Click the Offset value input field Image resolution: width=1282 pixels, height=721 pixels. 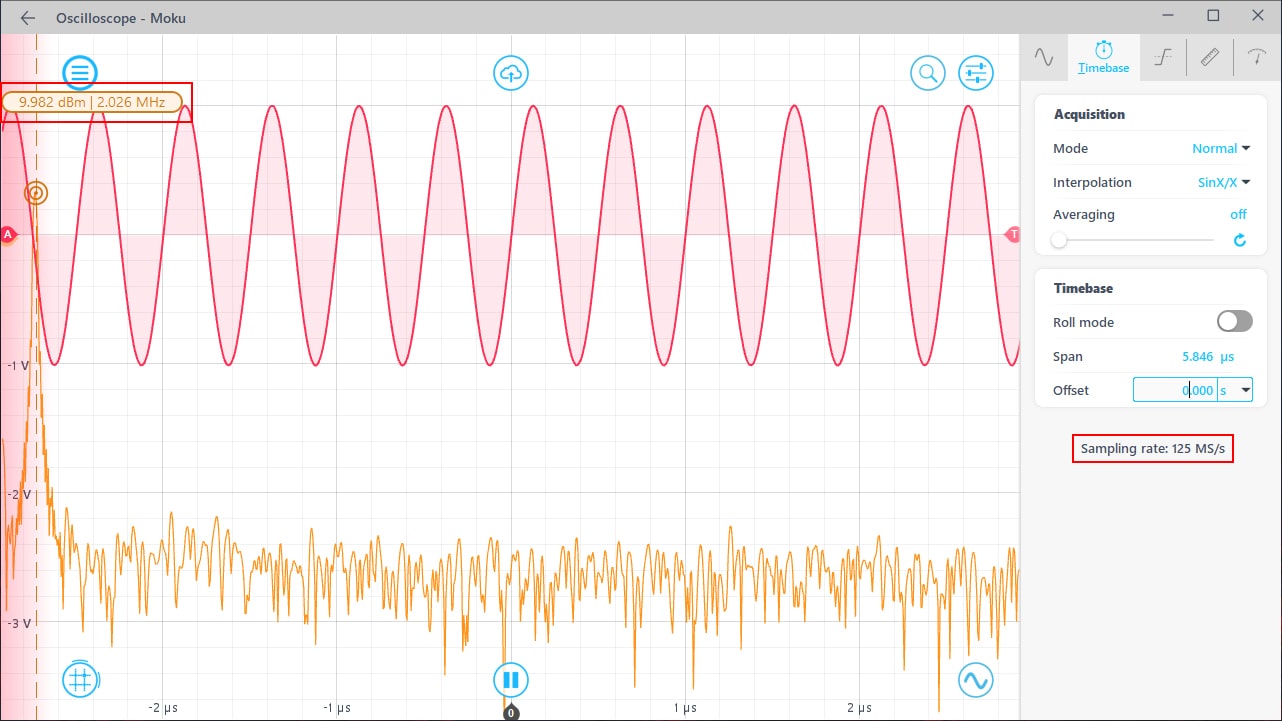1175,390
